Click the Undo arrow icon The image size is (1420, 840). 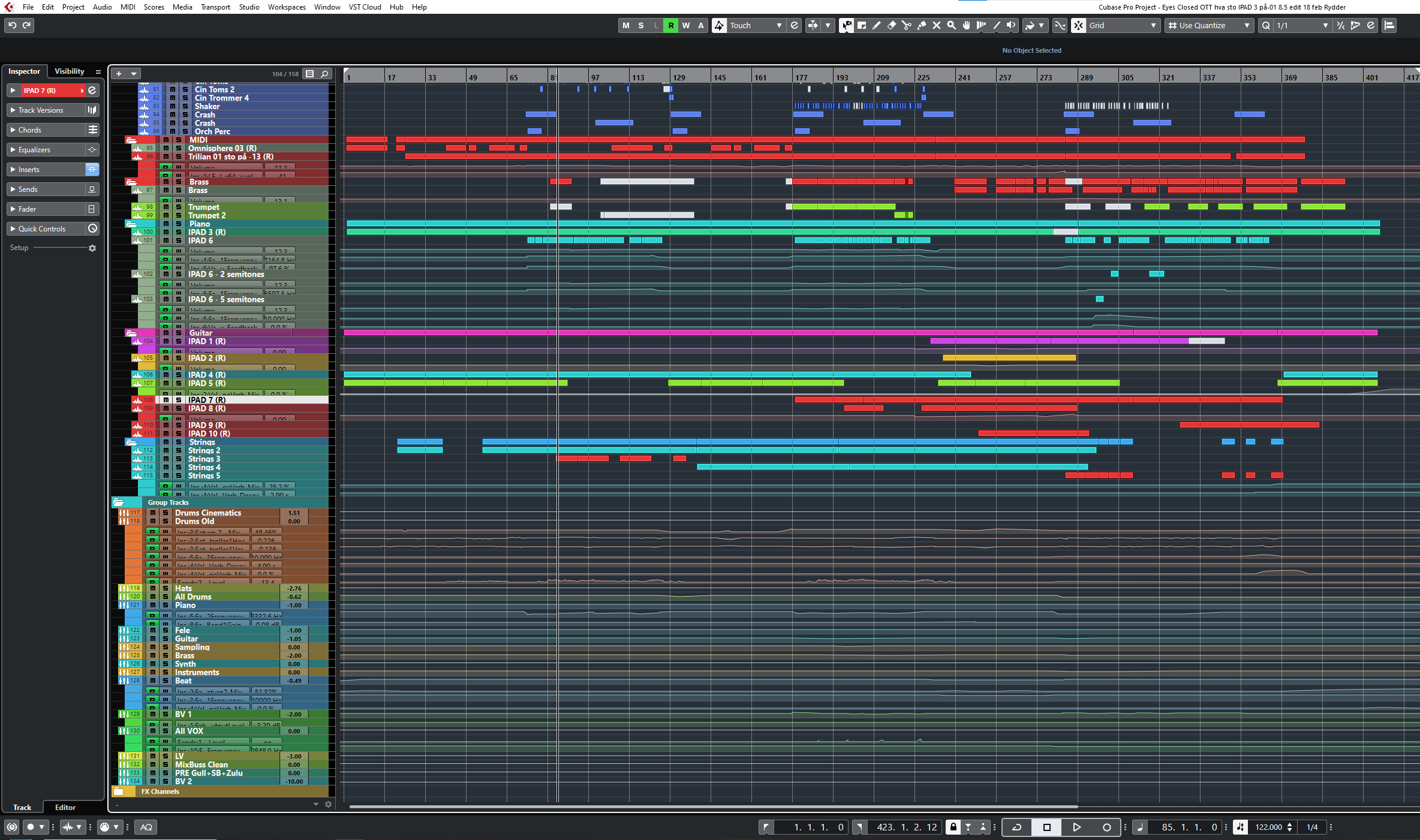pos(12,25)
